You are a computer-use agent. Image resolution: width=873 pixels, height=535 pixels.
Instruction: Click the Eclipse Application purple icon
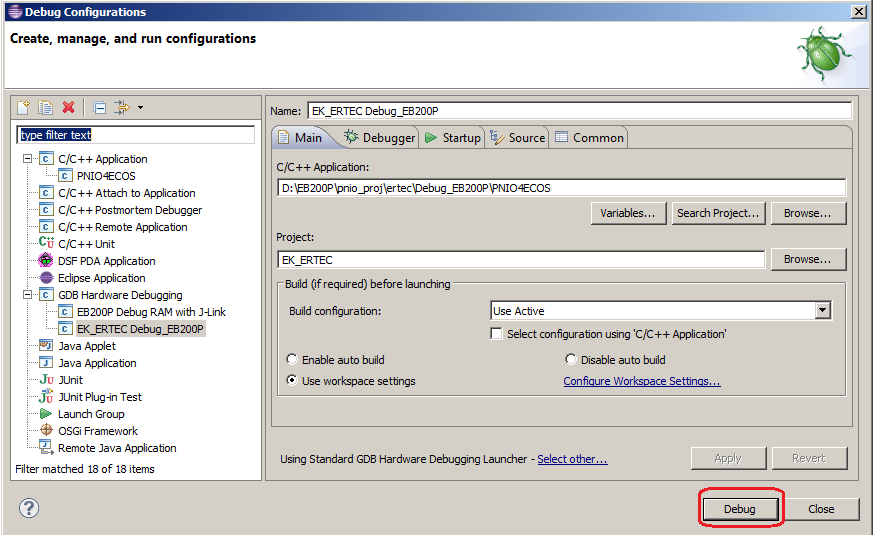click(x=46, y=278)
